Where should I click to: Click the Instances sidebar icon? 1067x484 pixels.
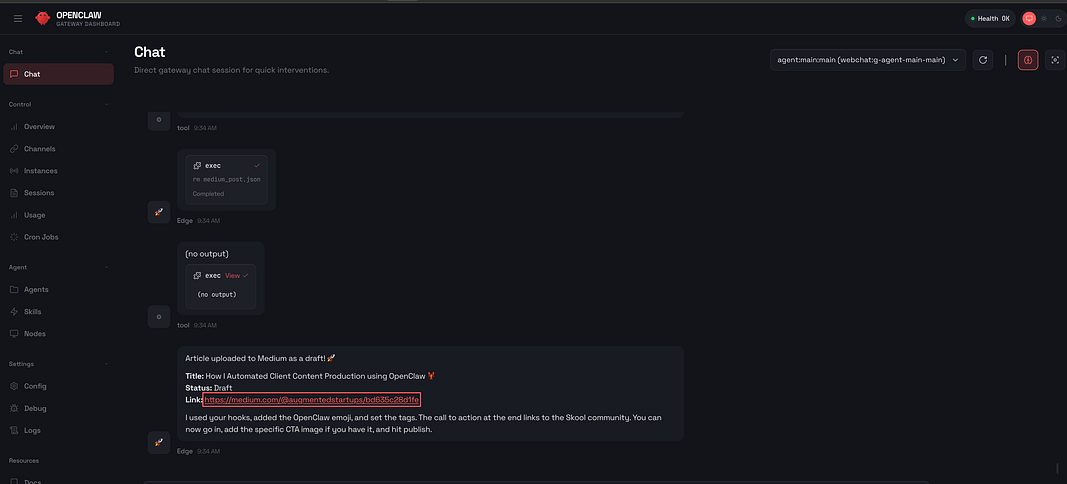(x=14, y=171)
